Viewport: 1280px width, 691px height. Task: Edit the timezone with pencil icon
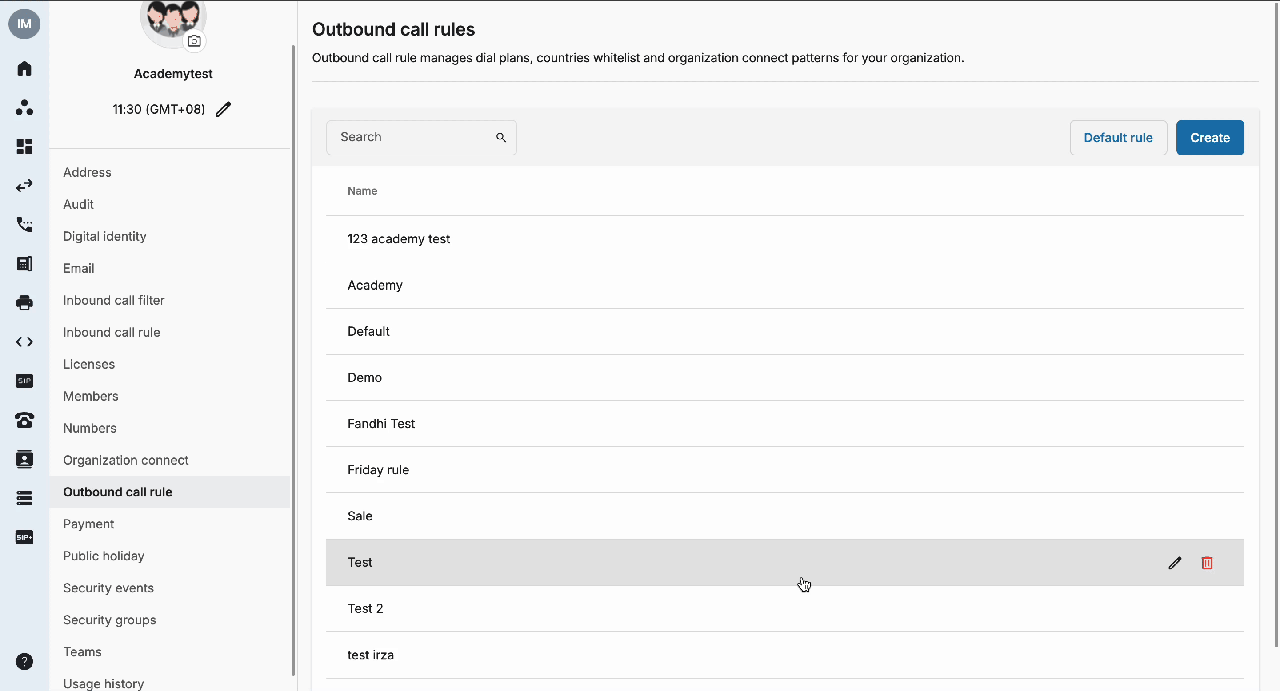click(x=224, y=109)
